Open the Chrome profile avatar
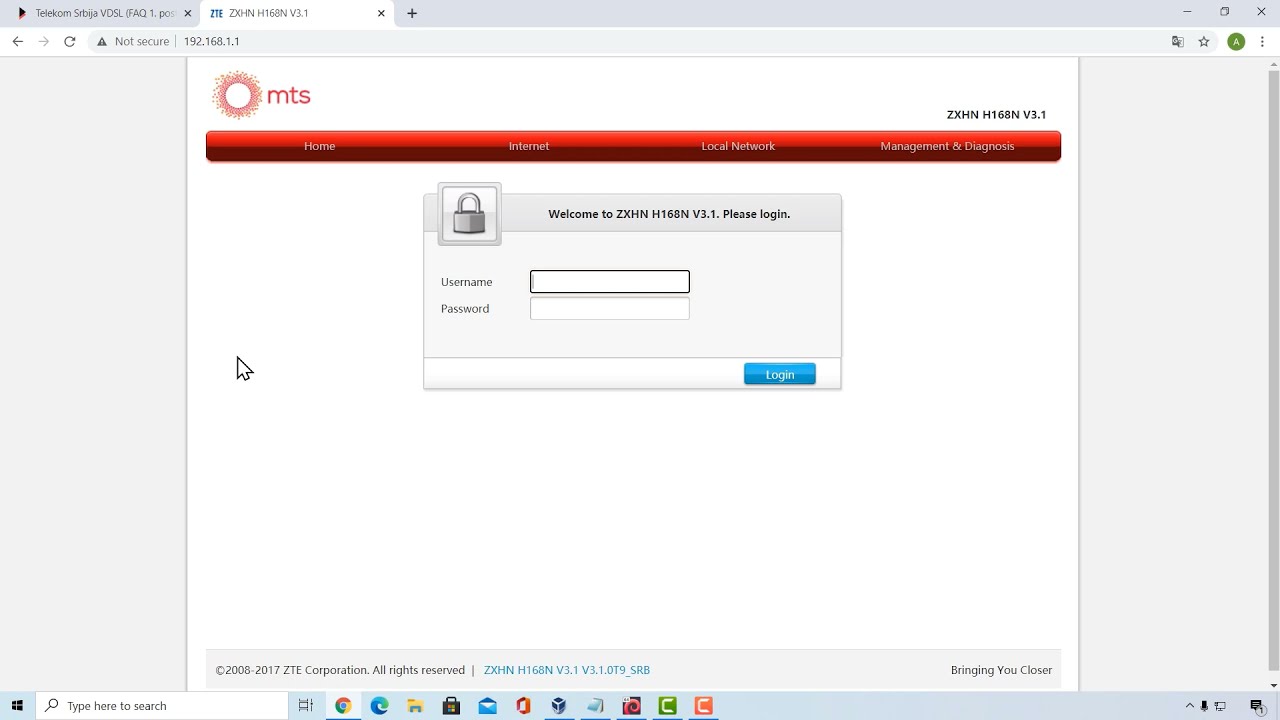The image size is (1280, 720). (1236, 42)
